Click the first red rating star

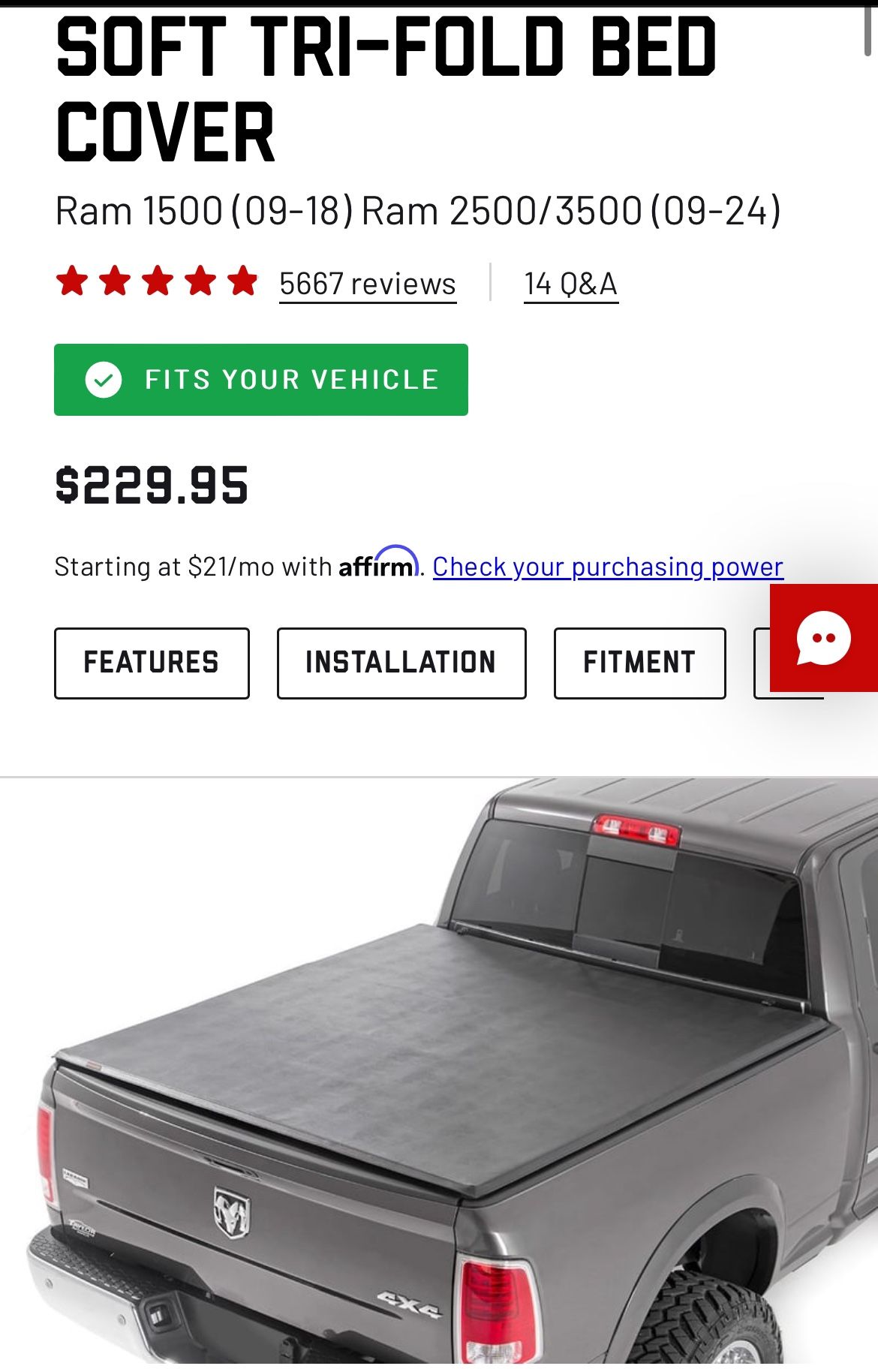tap(72, 281)
